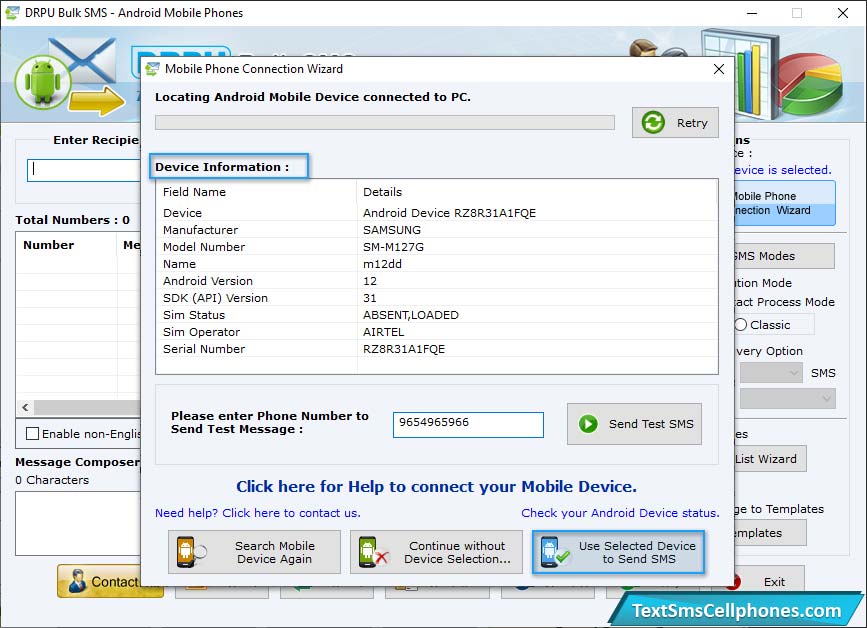This screenshot has height=628, width=867.
Task: Click the 'Total Numbers : 0' label
Action: (x=72, y=220)
